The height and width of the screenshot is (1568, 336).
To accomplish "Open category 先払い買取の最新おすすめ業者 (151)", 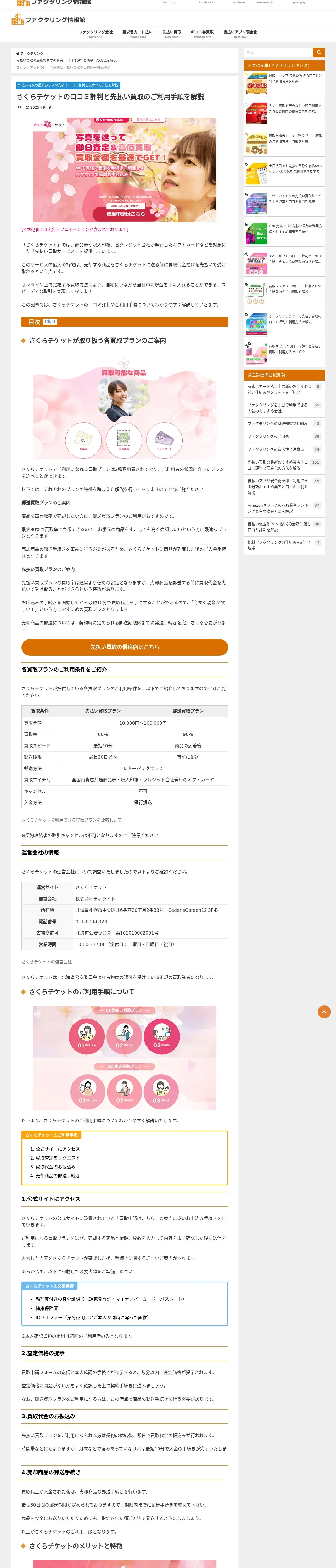I will coord(284,465).
